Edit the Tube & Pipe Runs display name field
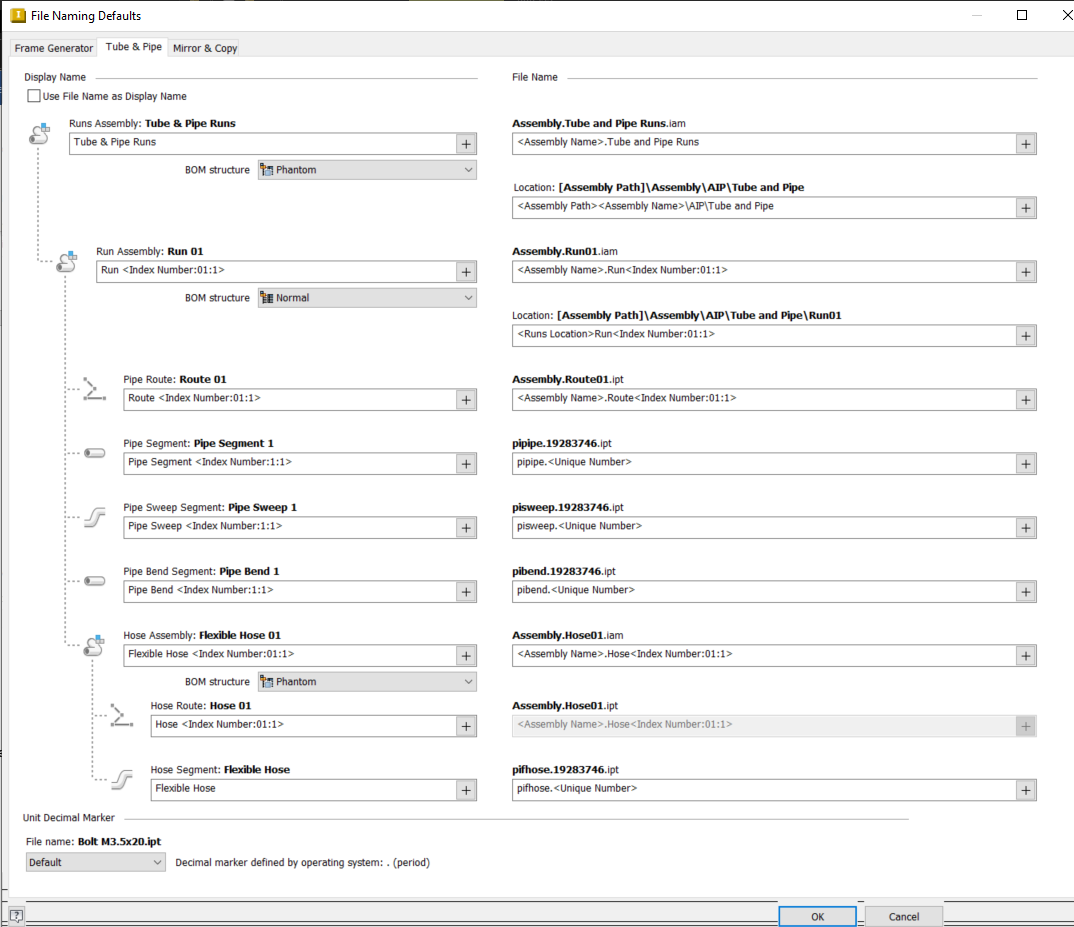Viewport: 1074px width, 927px height. click(262, 144)
